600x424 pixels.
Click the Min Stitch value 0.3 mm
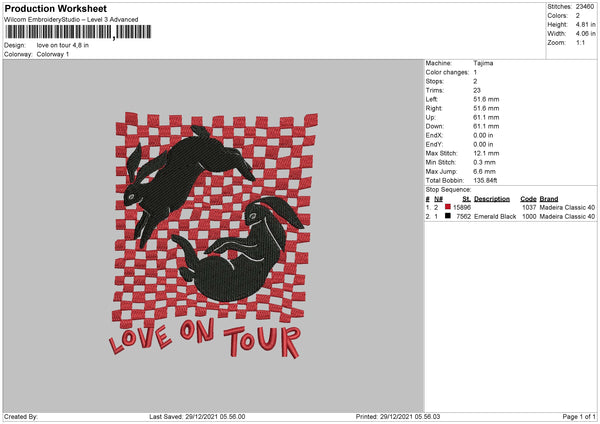click(x=484, y=162)
